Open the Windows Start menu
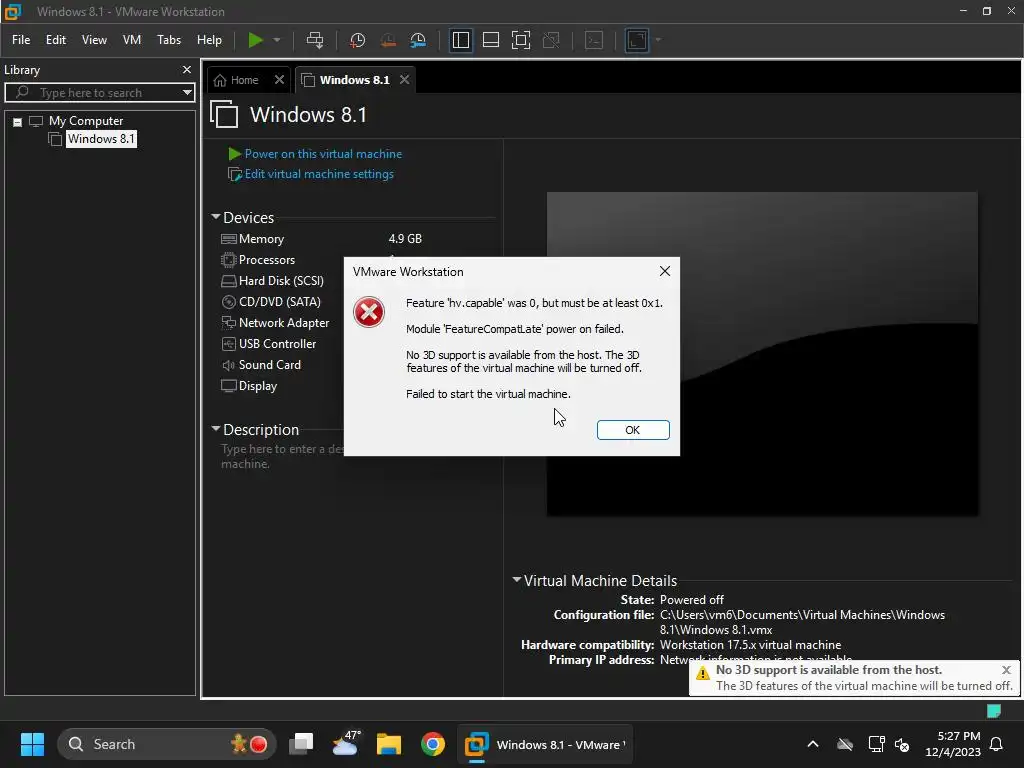Image resolution: width=1024 pixels, height=768 pixels. [32, 744]
